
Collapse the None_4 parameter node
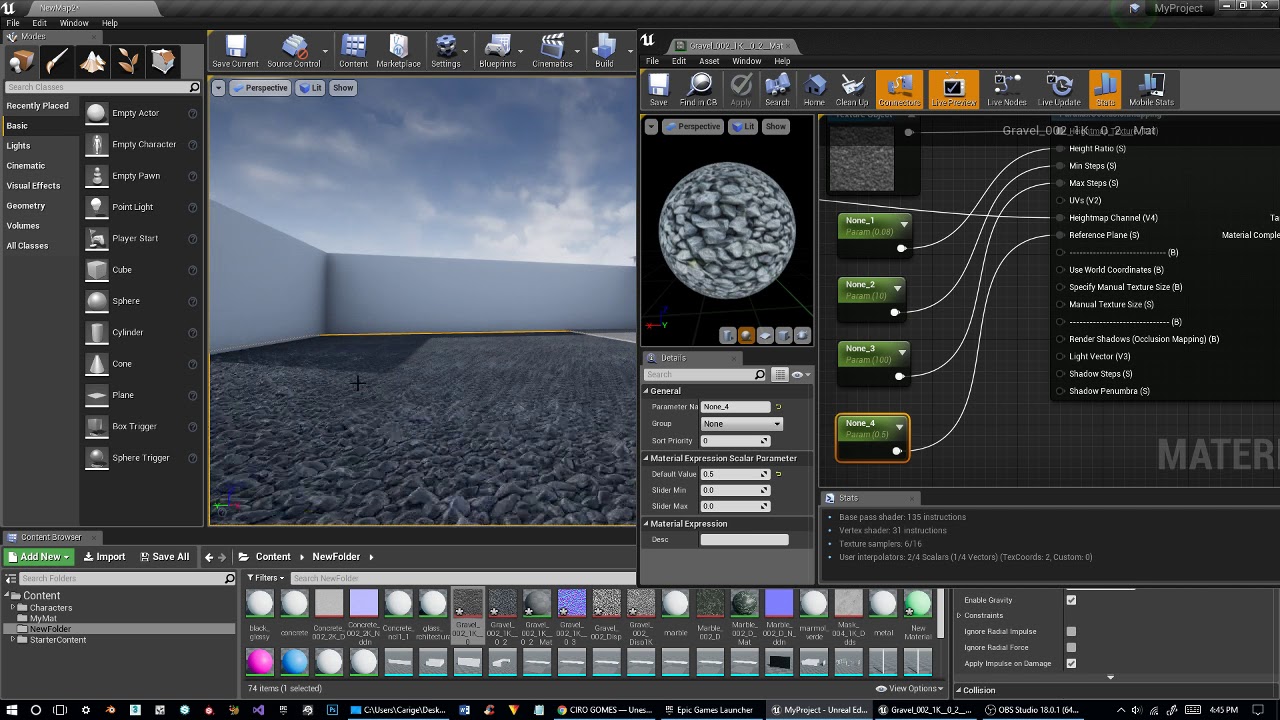pyautogui.click(x=899, y=427)
